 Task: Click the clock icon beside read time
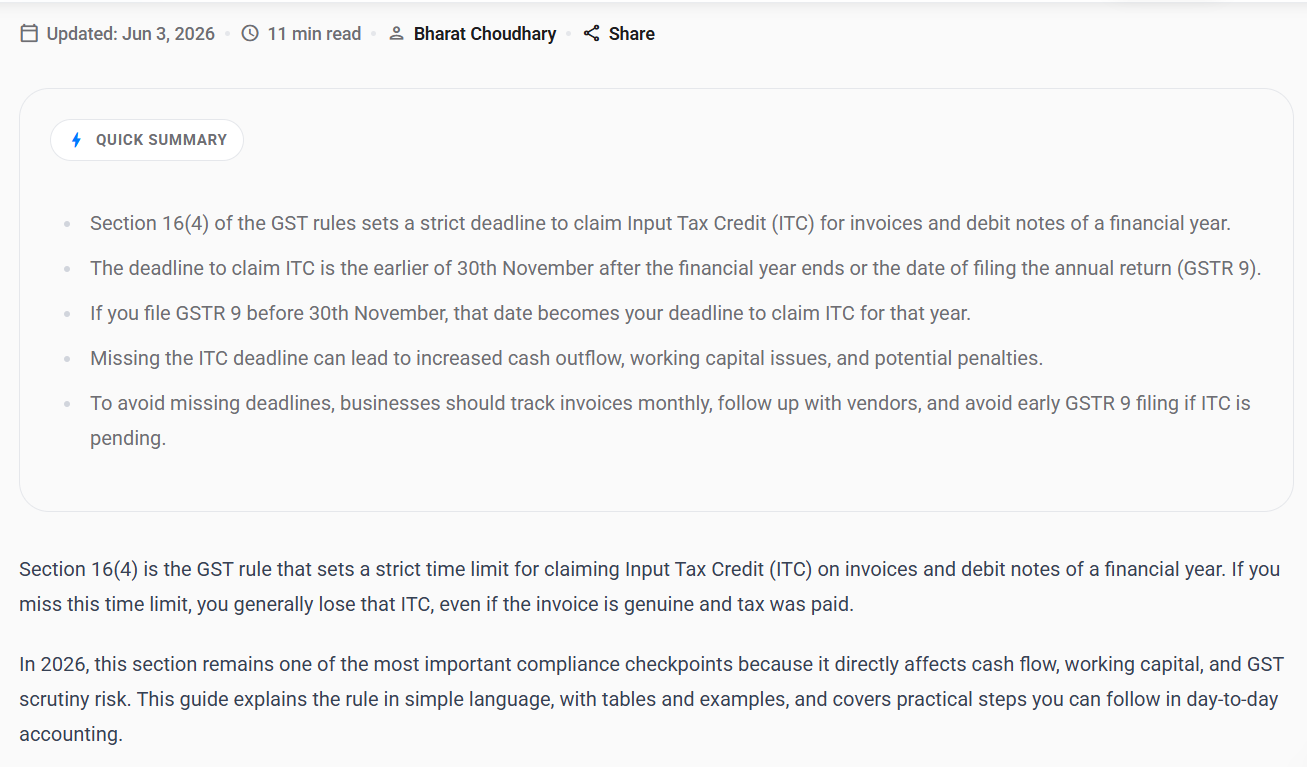point(250,34)
